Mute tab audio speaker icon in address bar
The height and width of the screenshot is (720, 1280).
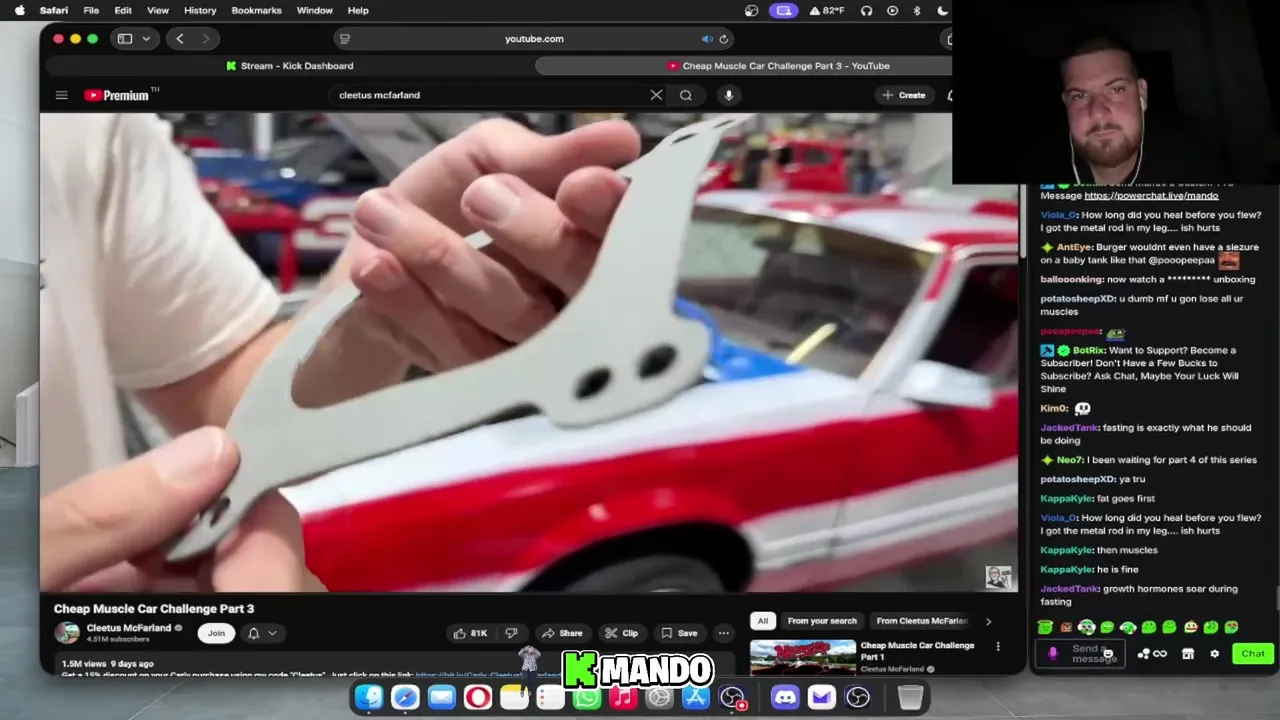(707, 39)
